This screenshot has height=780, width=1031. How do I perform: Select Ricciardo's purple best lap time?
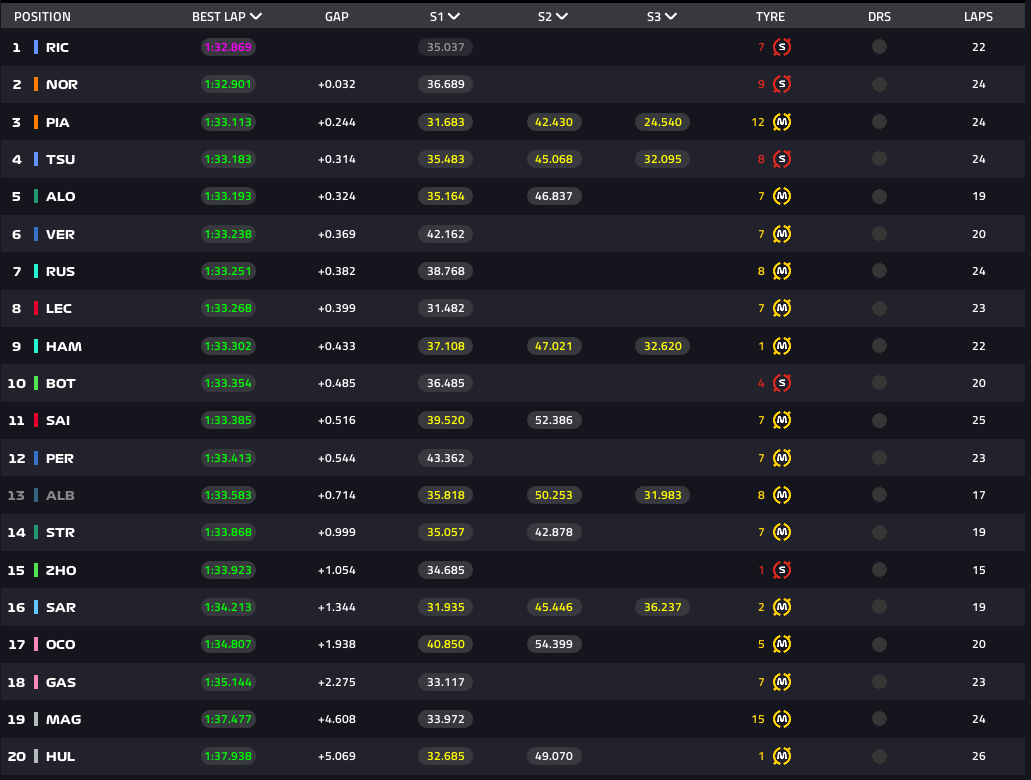pos(228,47)
